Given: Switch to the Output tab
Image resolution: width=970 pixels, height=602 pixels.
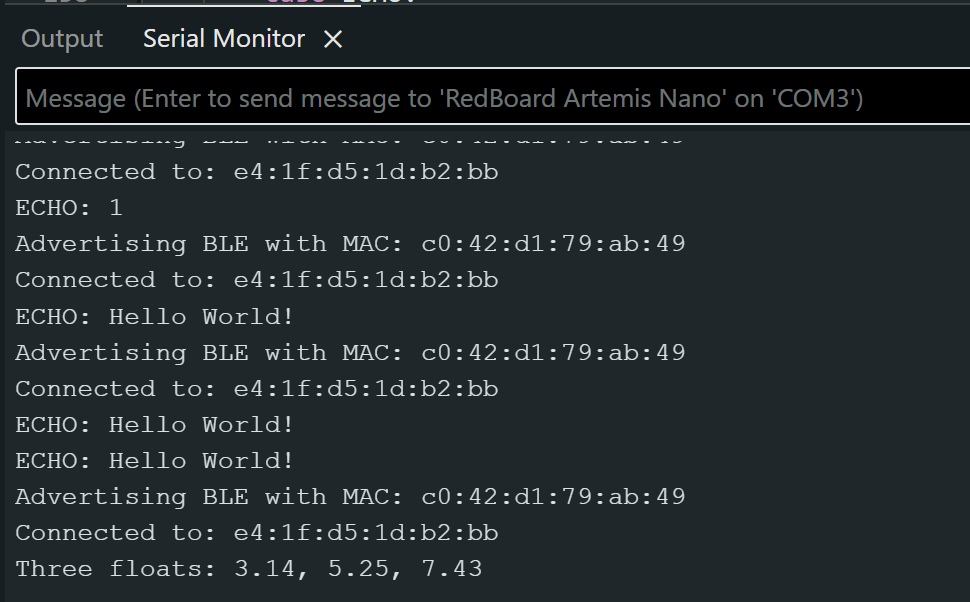Looking at the screenshot, I should tap(62, 39).
